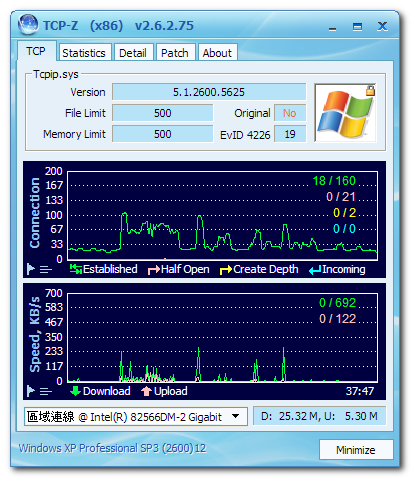
Task: Click the list lines icon in Speed graph
Action: point(46,391)
